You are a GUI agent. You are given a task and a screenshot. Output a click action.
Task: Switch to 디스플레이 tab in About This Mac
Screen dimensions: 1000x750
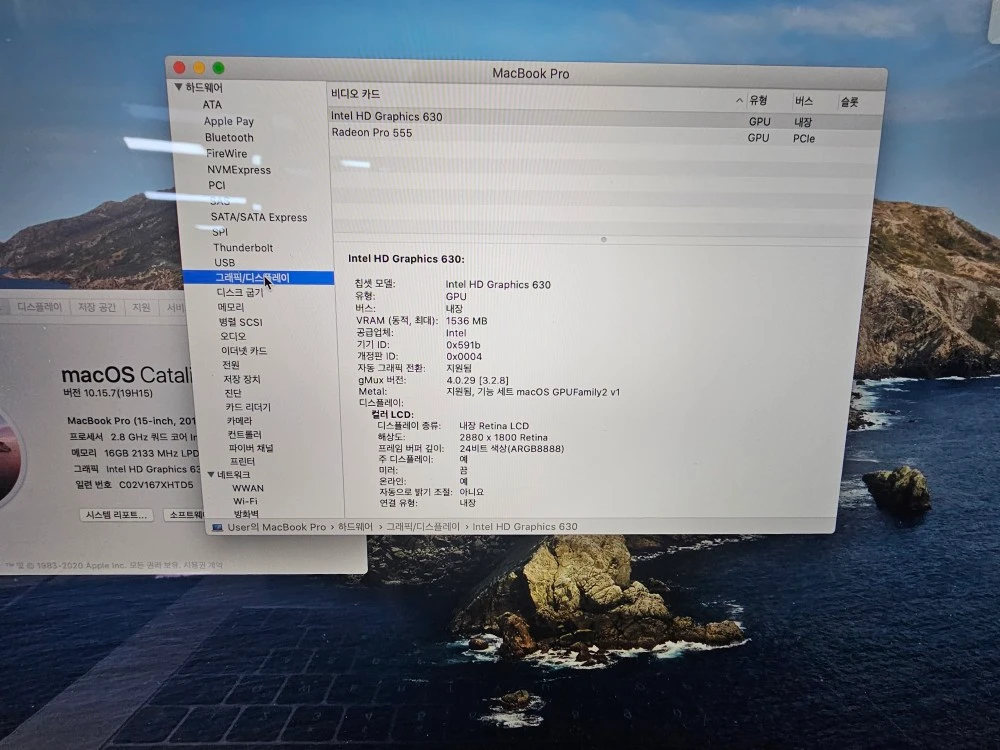pos(40,307)
